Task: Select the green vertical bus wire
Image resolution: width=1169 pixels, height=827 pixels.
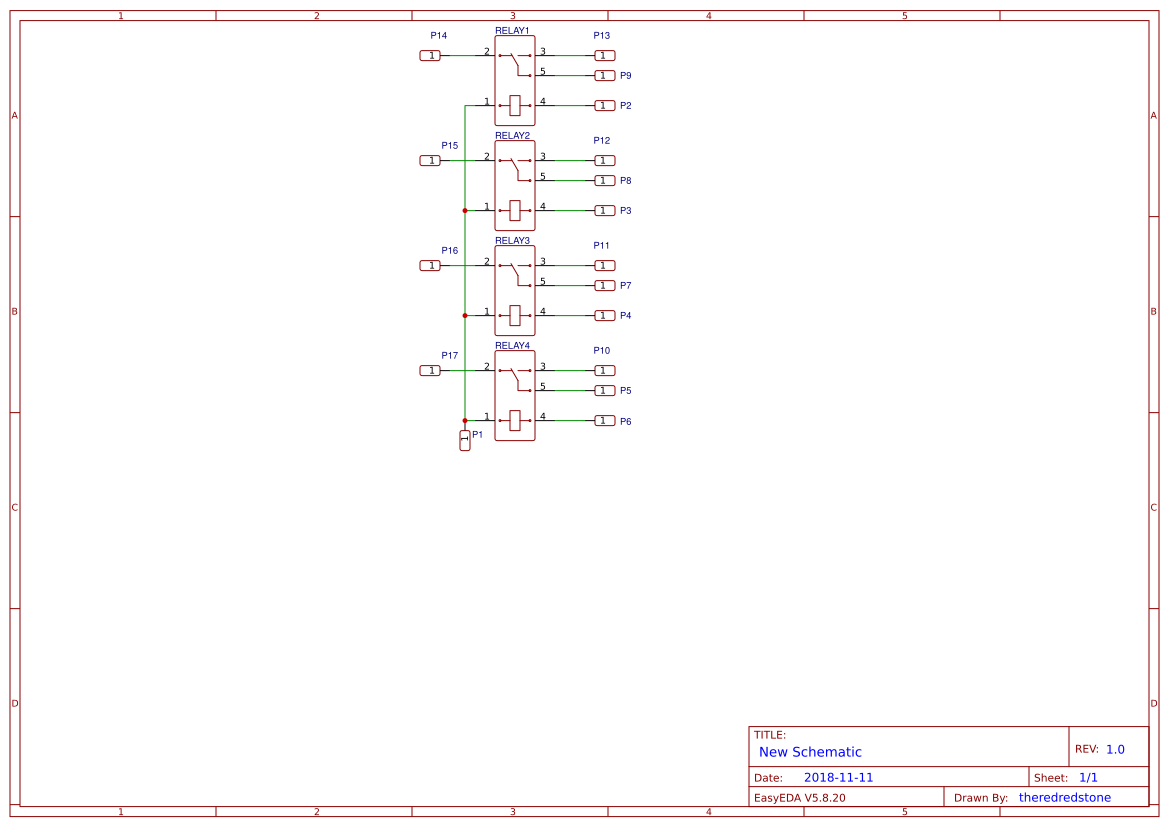Action: (465, 260)
